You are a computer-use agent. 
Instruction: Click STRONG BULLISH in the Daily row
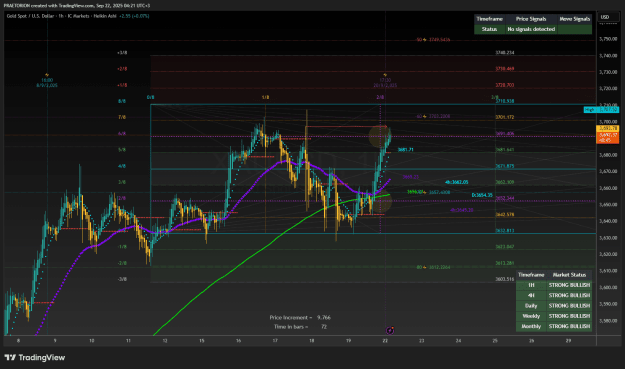click(x=569, y=306)
